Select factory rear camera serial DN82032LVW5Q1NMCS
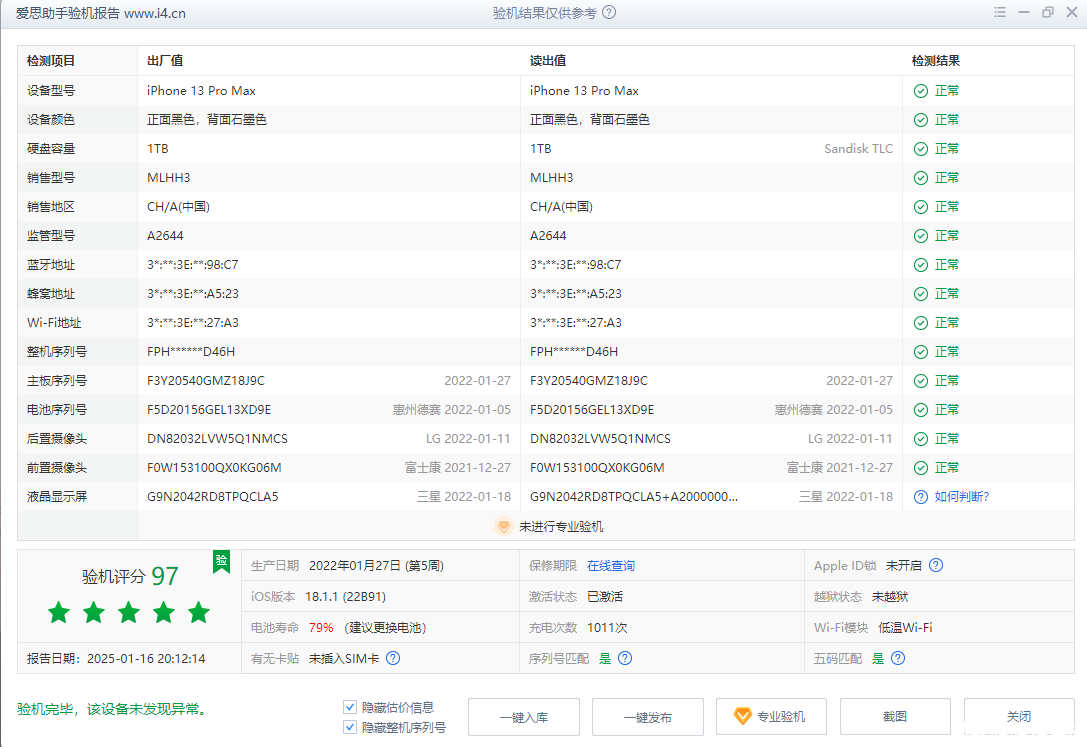Viewport: 1087px width, 747px height. (x=217, y=439)
